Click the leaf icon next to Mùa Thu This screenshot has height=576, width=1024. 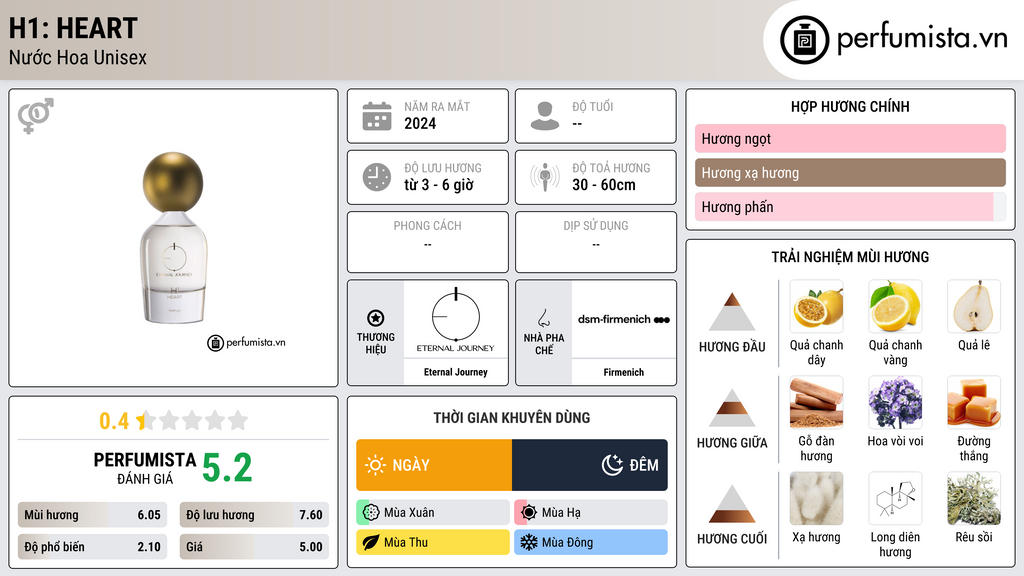point(371,542)
